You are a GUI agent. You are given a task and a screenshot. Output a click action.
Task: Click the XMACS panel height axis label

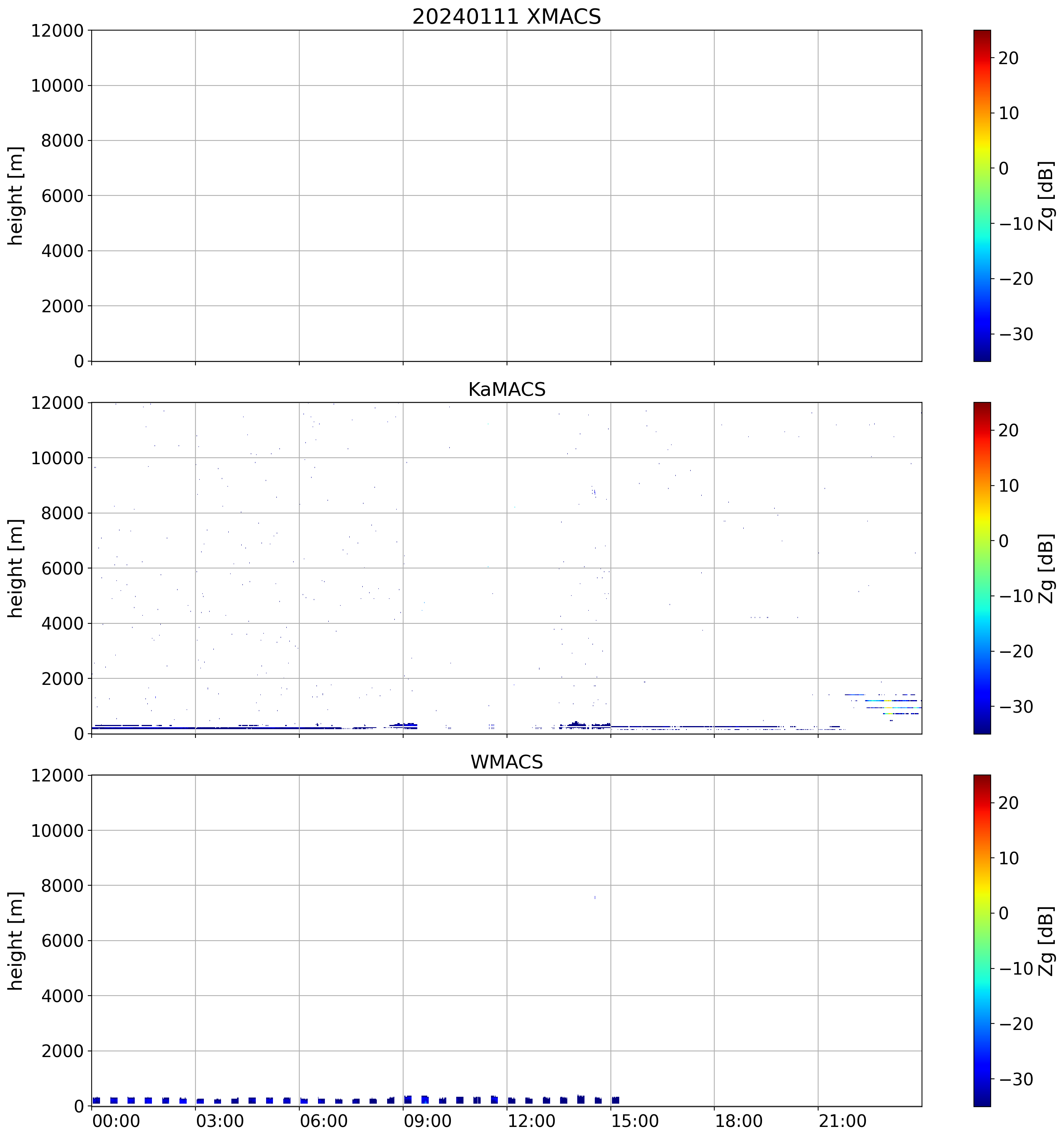(x=16, y=195)
